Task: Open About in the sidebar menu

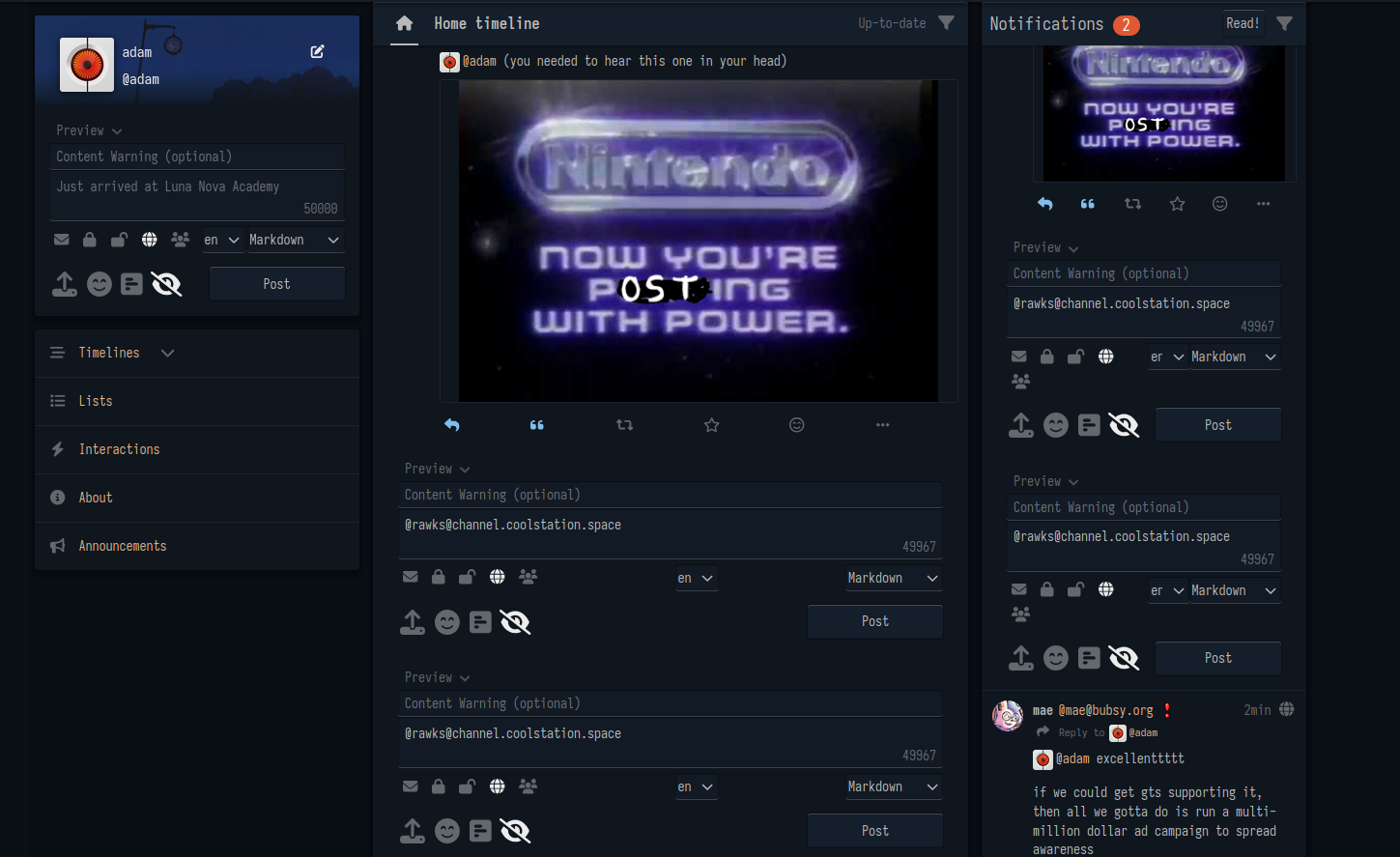Action: pos(197,498)
